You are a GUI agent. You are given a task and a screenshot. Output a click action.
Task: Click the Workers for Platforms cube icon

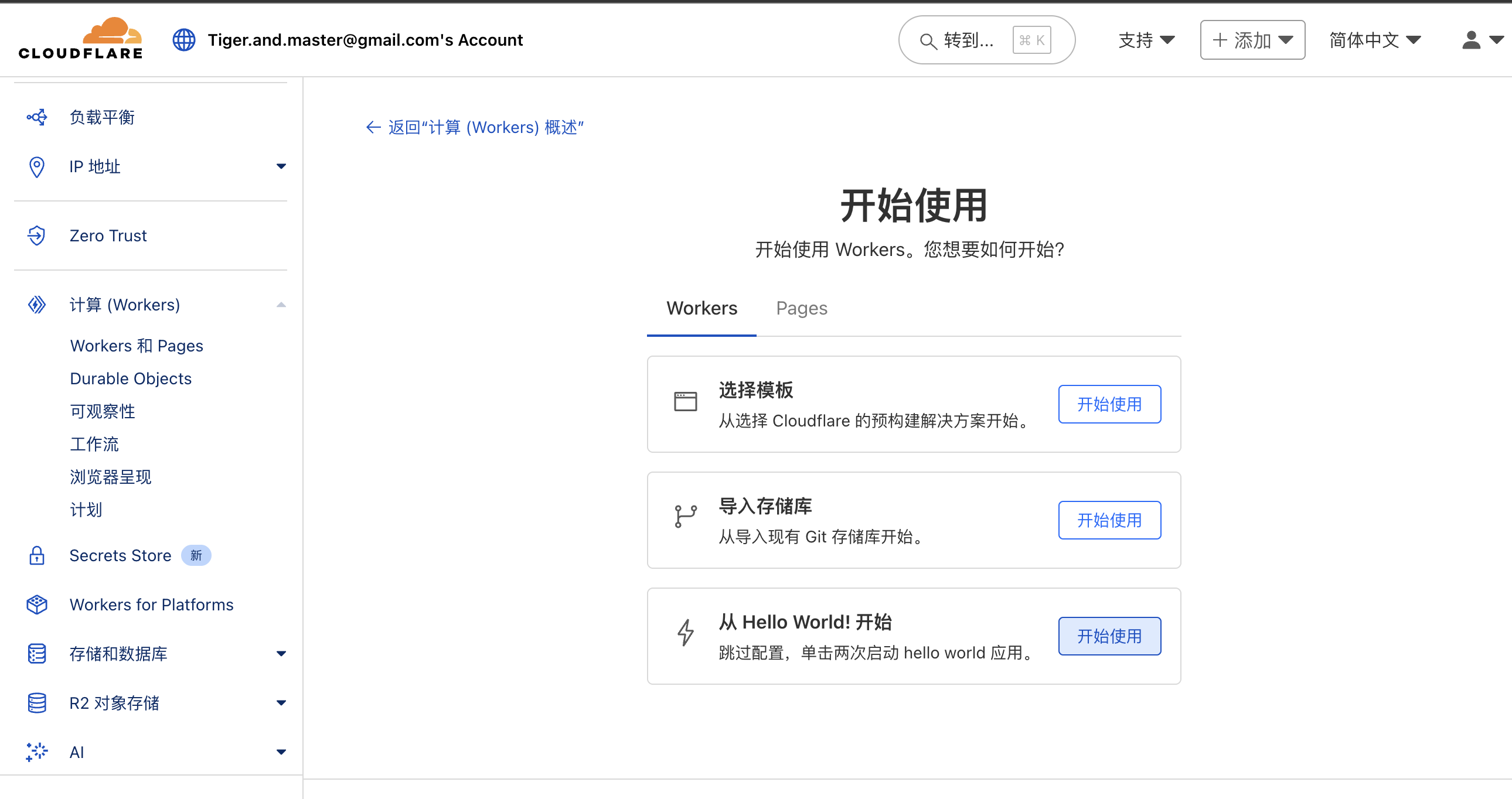point(36,605)
